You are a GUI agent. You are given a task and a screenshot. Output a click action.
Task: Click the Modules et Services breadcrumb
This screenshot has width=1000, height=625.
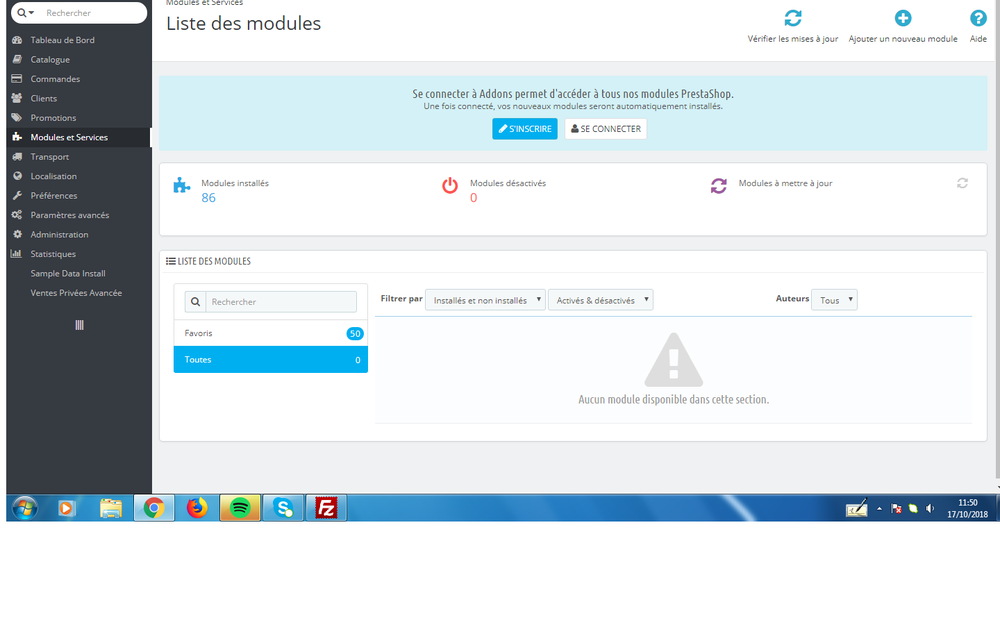(204, 3)
